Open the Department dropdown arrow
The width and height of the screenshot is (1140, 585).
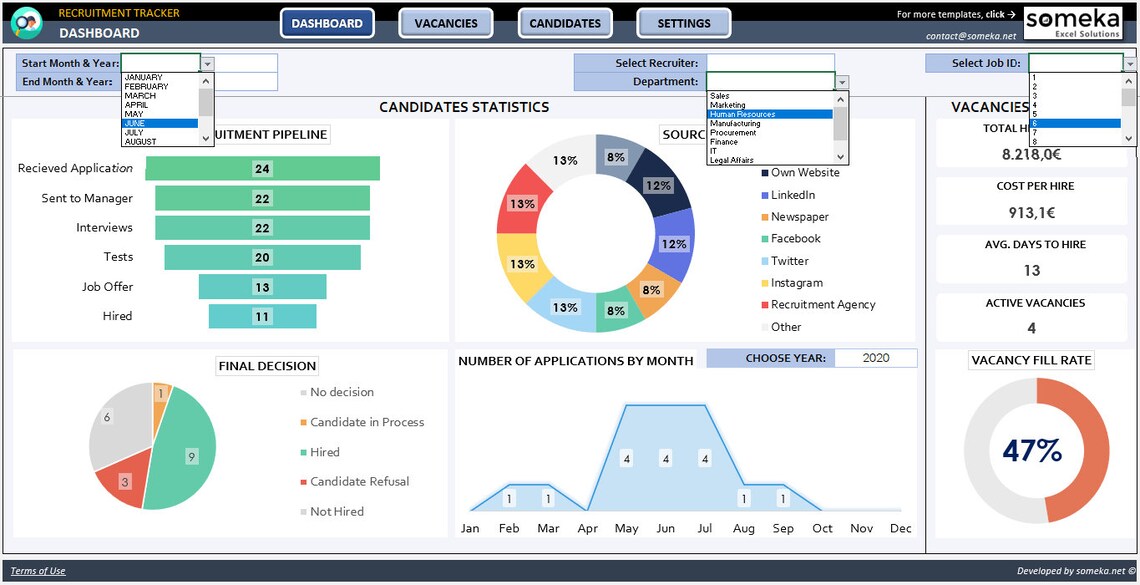(839, 80)
